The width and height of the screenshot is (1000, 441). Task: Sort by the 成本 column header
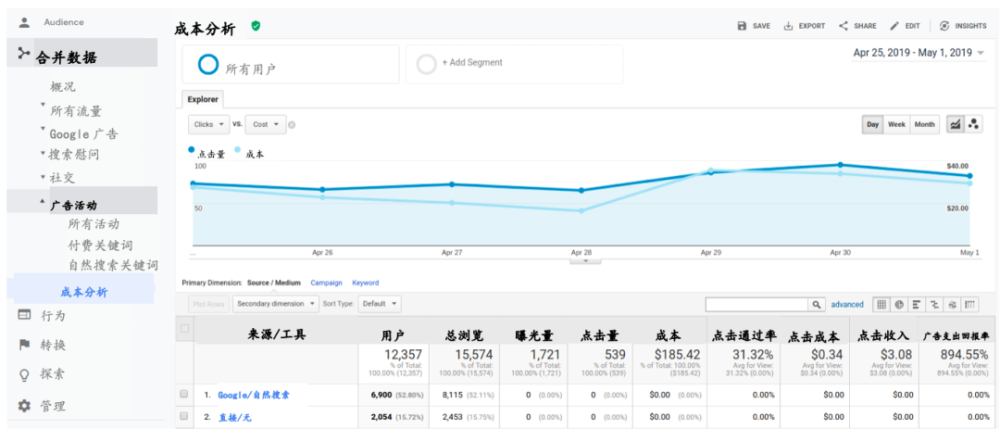668,336
